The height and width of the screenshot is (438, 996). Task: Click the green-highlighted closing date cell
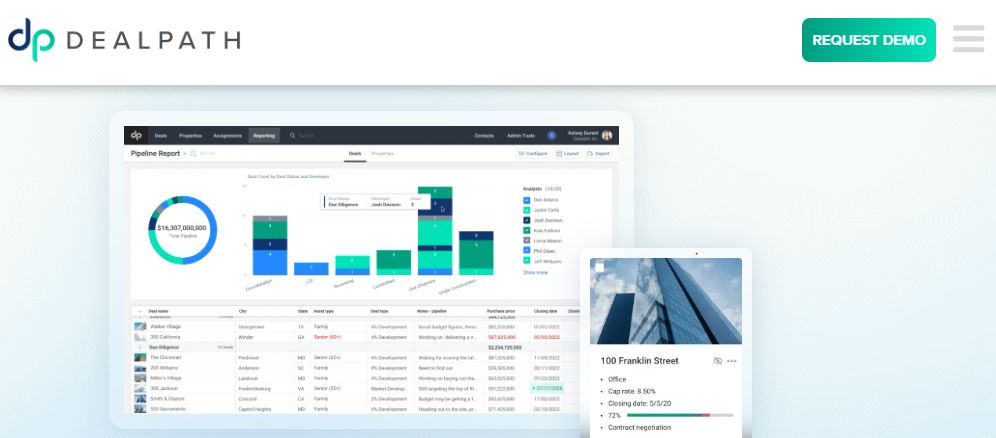[547, 388]
